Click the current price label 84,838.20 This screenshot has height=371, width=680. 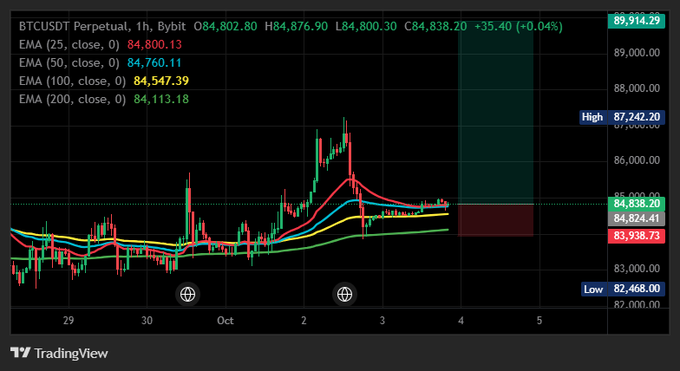(636, 204)
